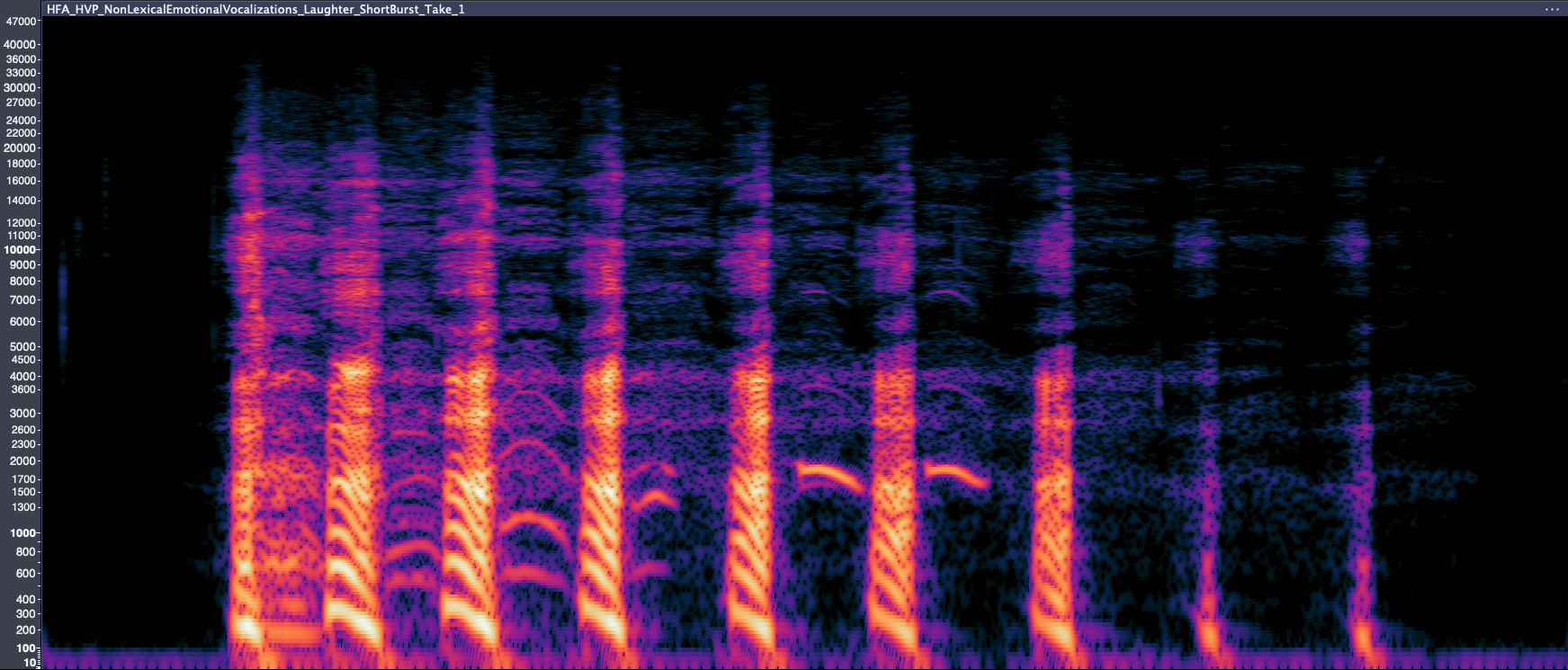The width and height of the screenshot is (1568, 670).
Task: Click the bold 1000 axis label
Action: pos(23,533)
